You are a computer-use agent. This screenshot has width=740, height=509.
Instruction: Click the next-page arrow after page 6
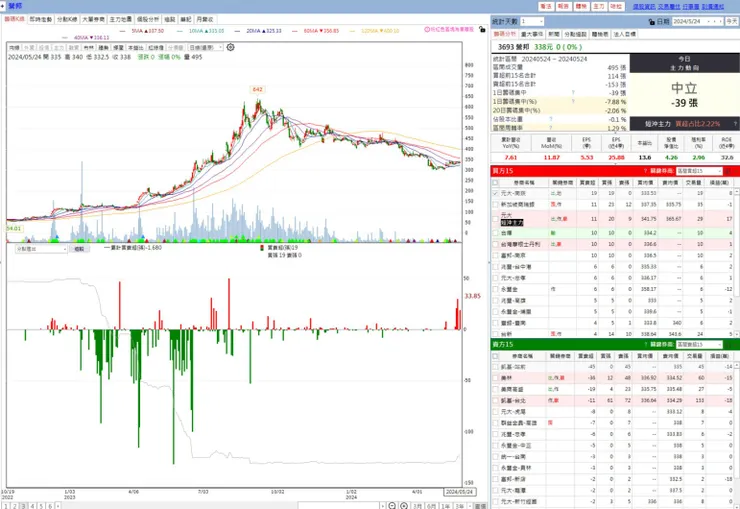click(58, 506)
